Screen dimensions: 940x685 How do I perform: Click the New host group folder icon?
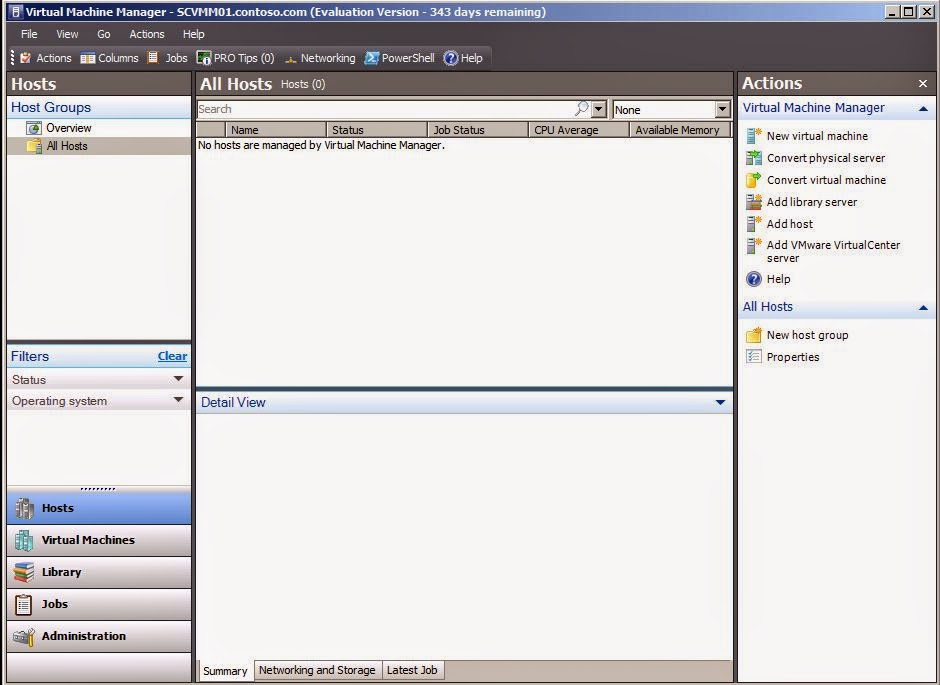pyautogui.click(x=754, y=335)
